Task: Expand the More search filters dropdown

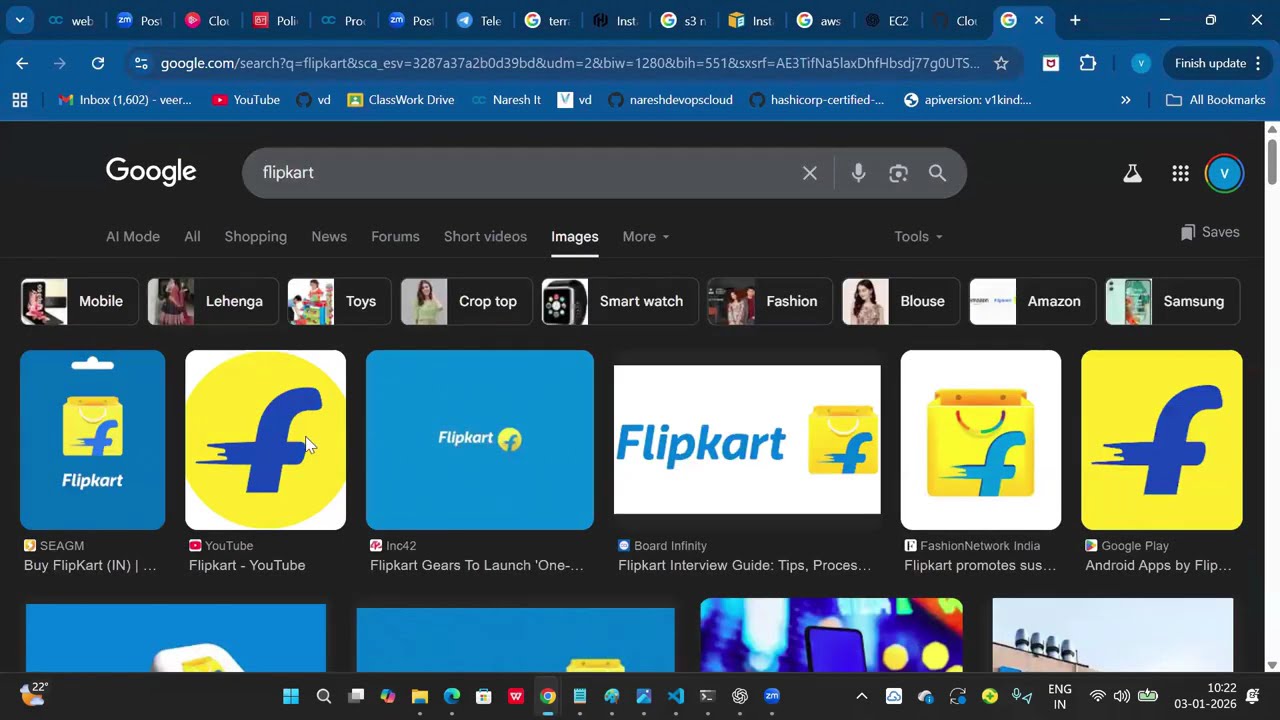Action: coord(646,237)
